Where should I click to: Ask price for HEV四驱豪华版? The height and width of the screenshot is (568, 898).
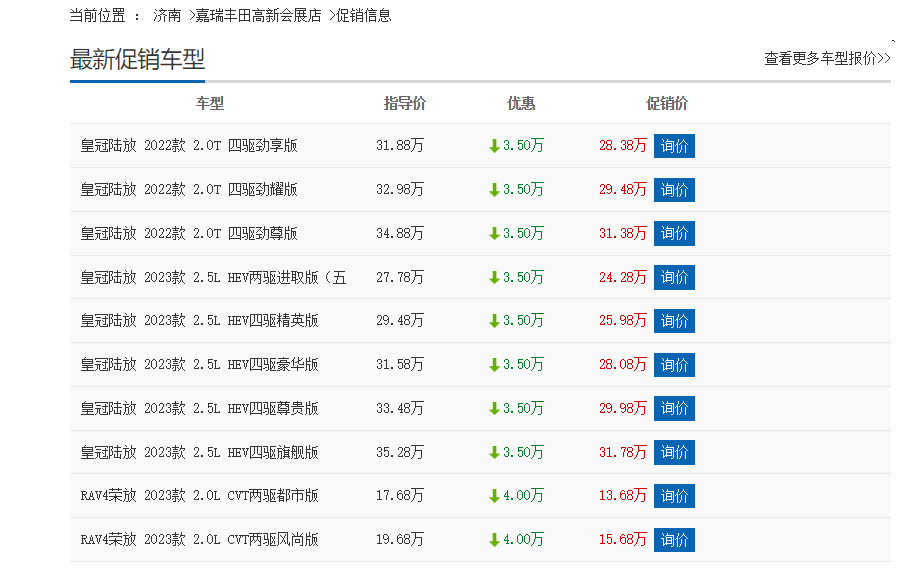pyautogui.click(x=674, y=365)
